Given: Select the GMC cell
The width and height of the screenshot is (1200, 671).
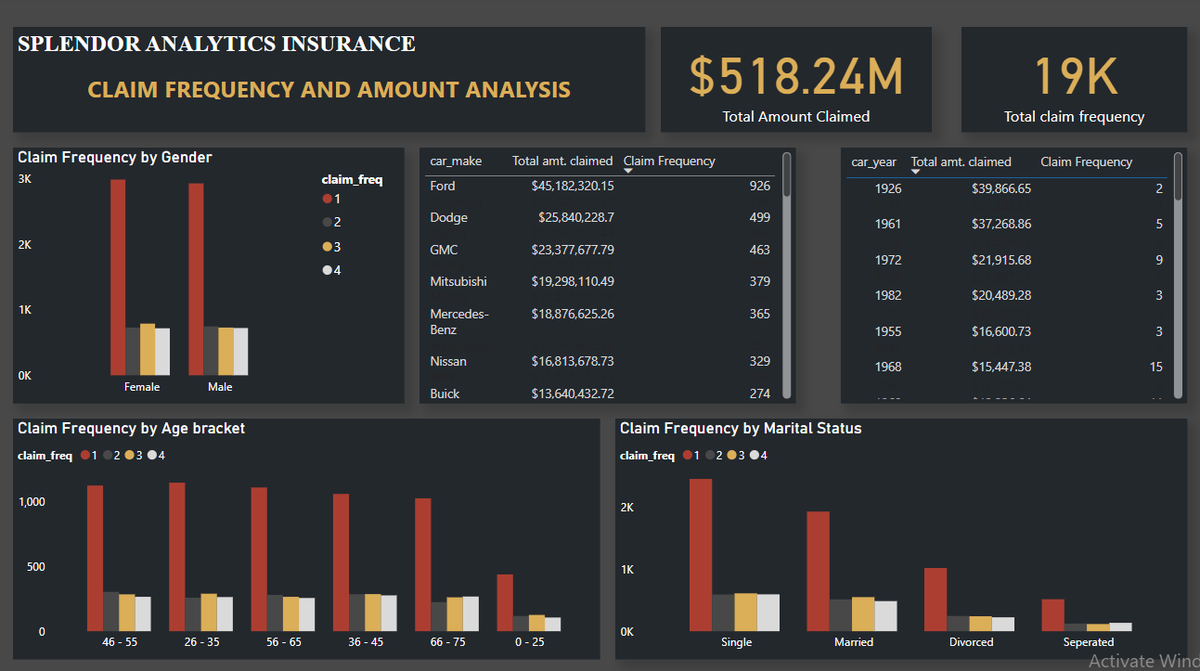Looking at the screenshot, I should (444, 250).
